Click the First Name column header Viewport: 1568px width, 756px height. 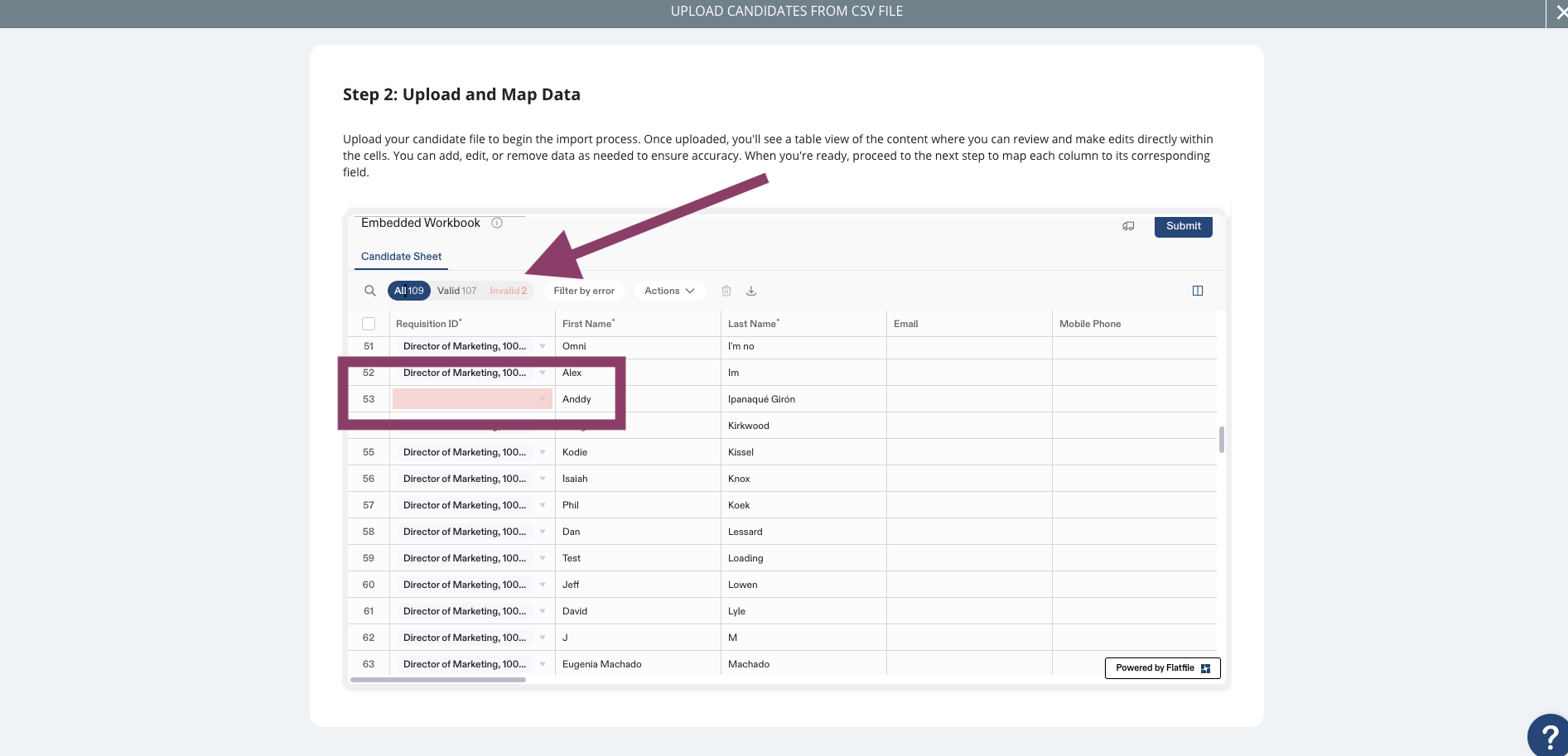pyautogui.click(x=638, y=324)
